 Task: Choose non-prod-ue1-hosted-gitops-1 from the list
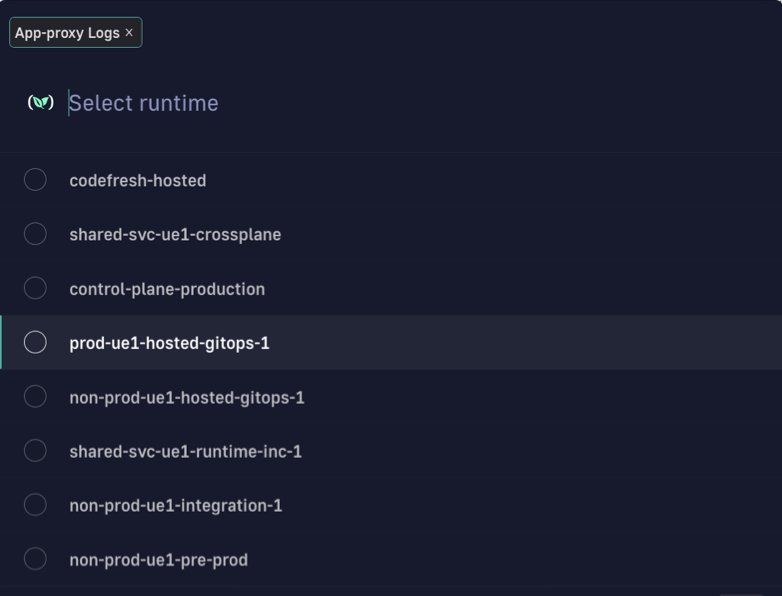tap(187, 398)
